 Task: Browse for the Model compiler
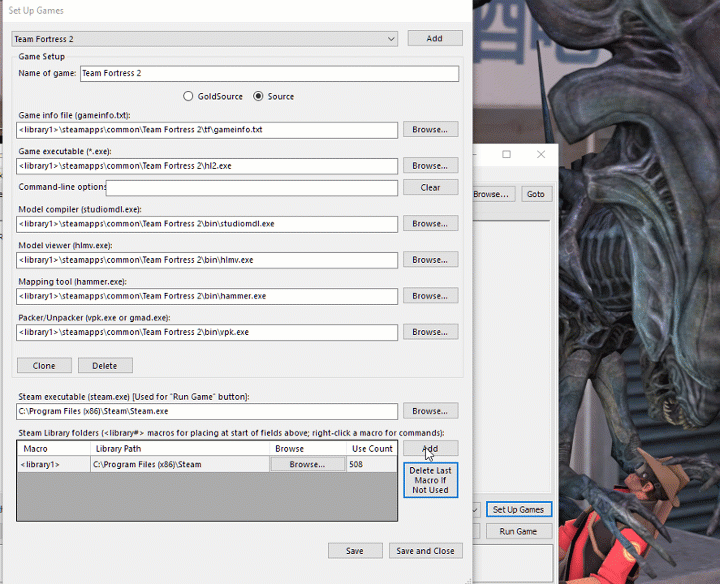[x=430, y=224]
